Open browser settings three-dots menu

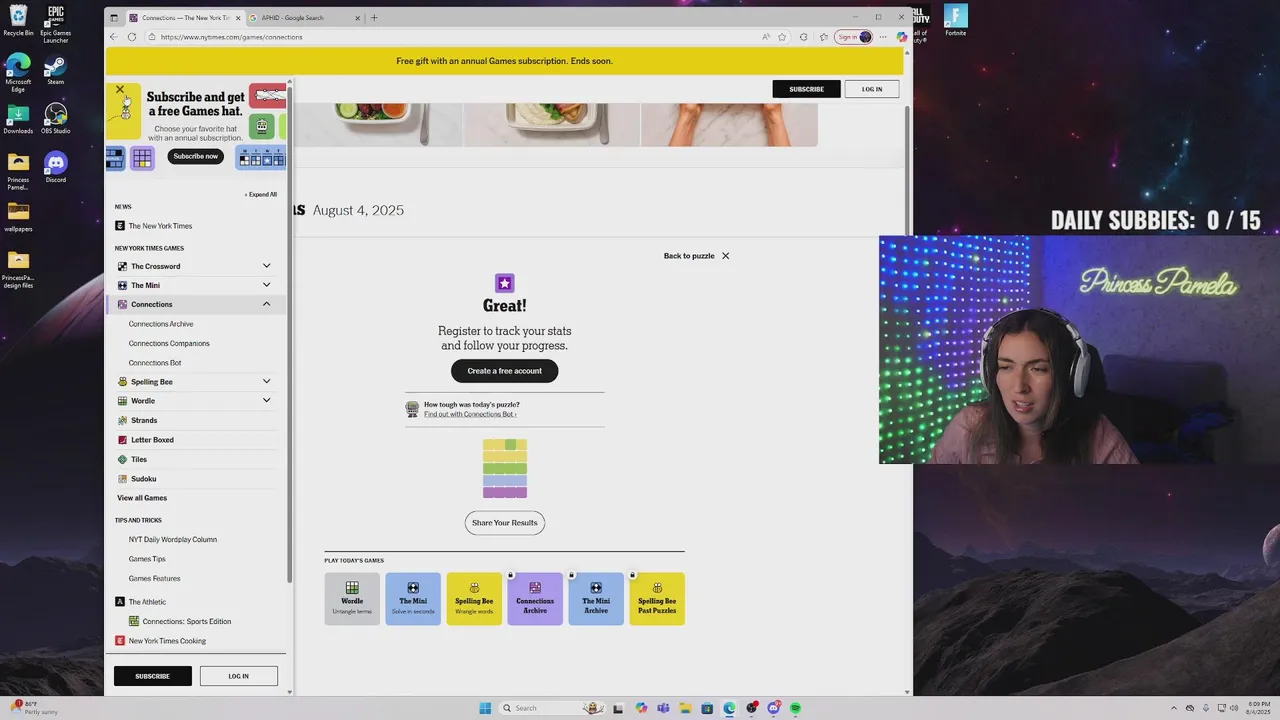882,37
